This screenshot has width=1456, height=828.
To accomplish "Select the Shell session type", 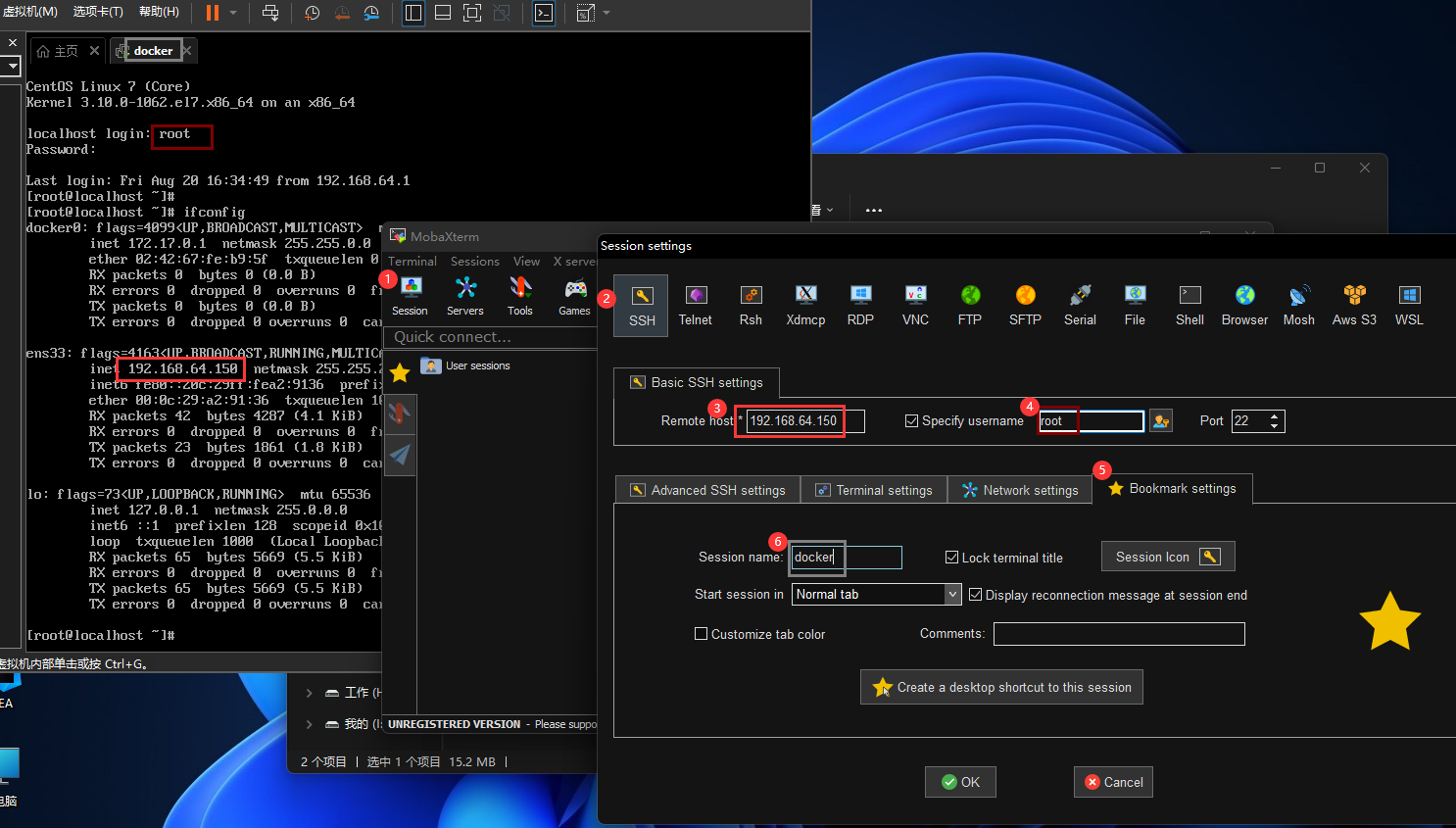I will pos(1189,306).
